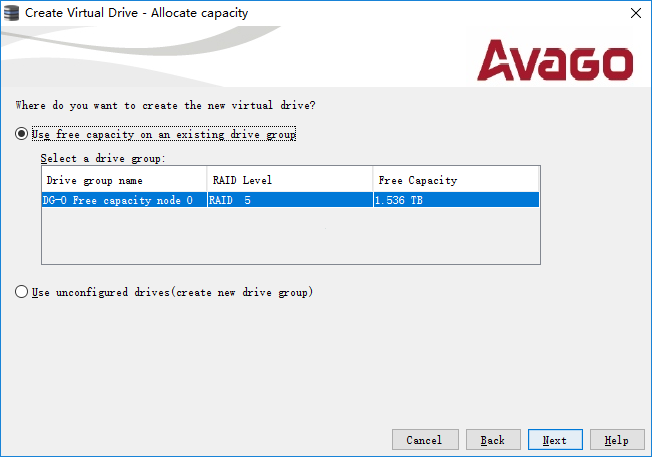The width and height of the screenshot is (652, 457).
Task: Click the Avago logo
Action: (x=555, y=60)
